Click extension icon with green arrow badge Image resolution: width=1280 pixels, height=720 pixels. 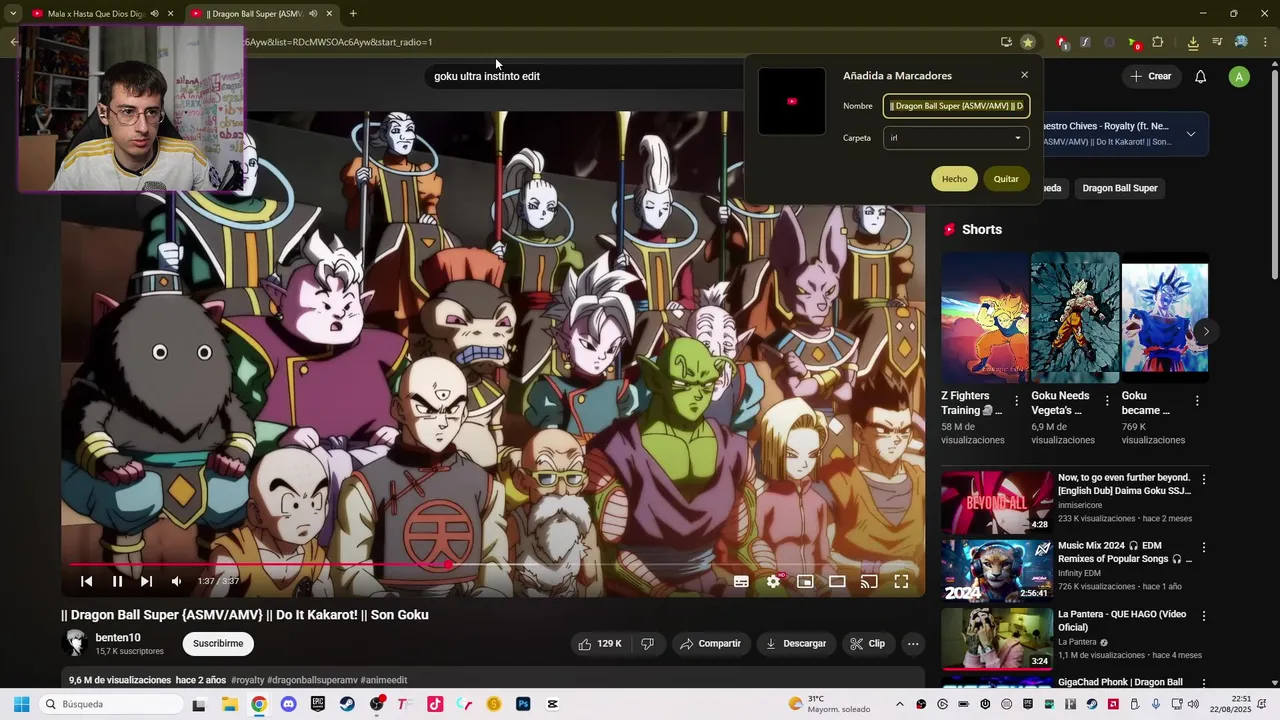point(1133,42)
